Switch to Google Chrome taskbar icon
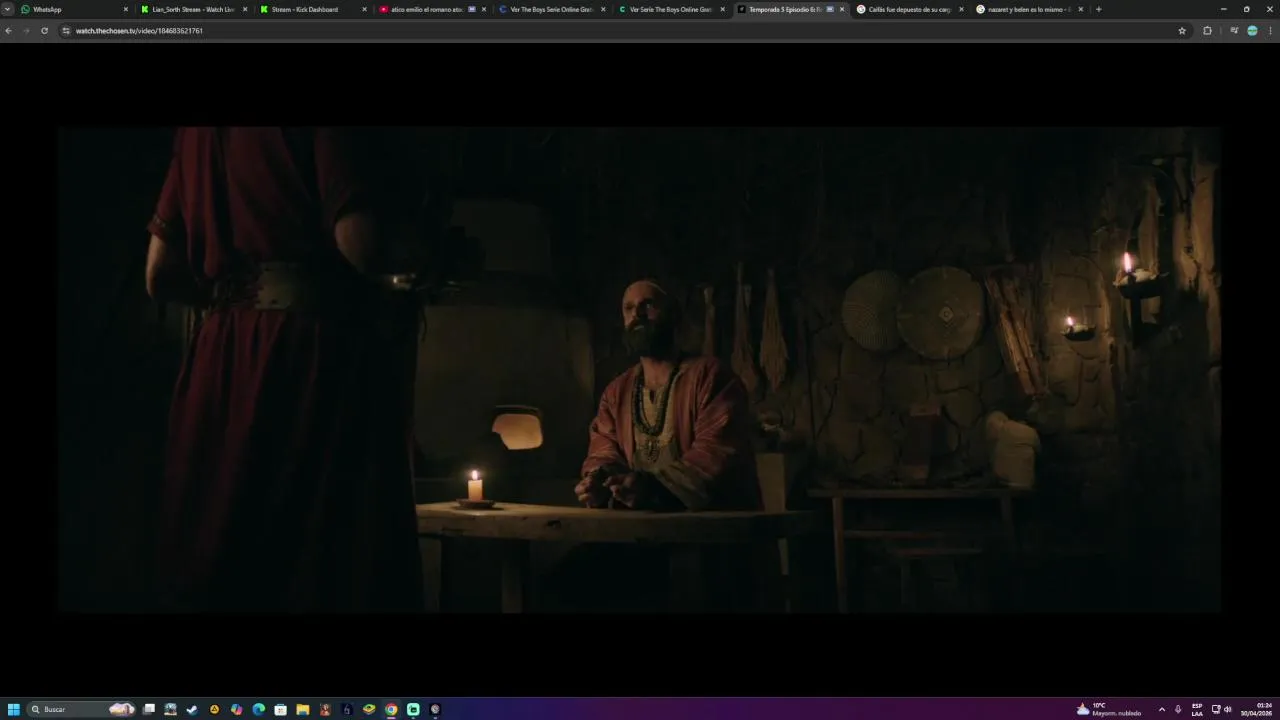This screenshot has width=1280, height=720. [x=391, y=709]
